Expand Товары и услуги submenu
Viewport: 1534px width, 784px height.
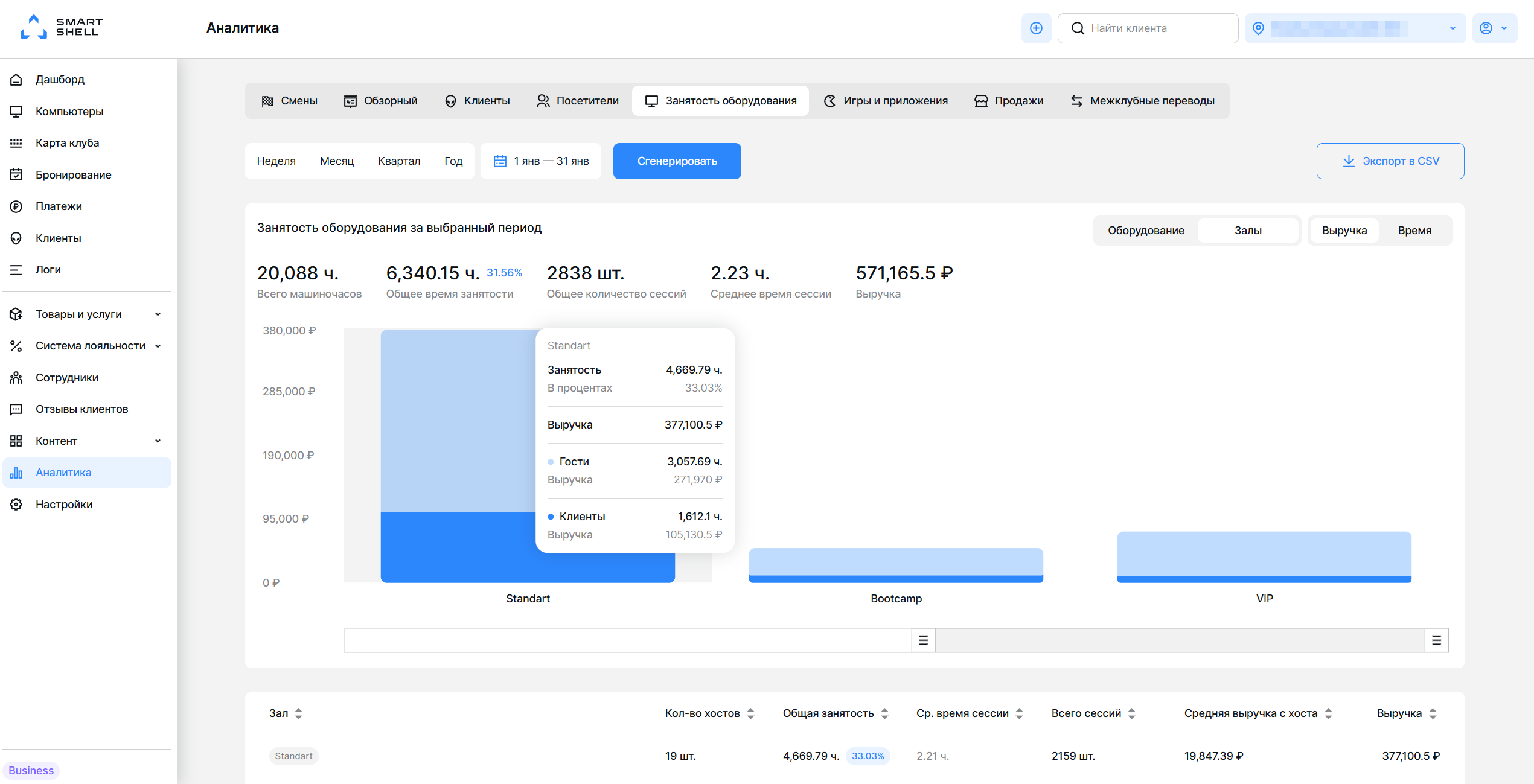[x=86, y=314]
